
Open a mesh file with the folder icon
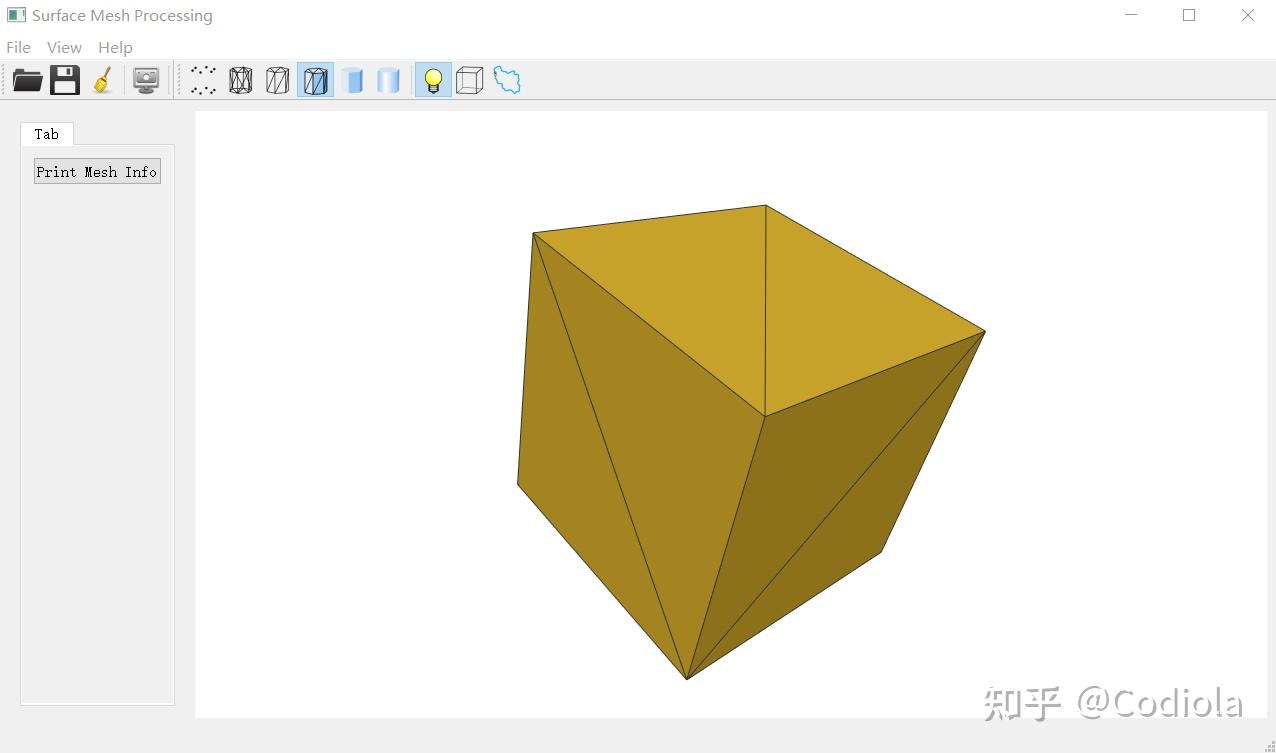coord(27,80)
